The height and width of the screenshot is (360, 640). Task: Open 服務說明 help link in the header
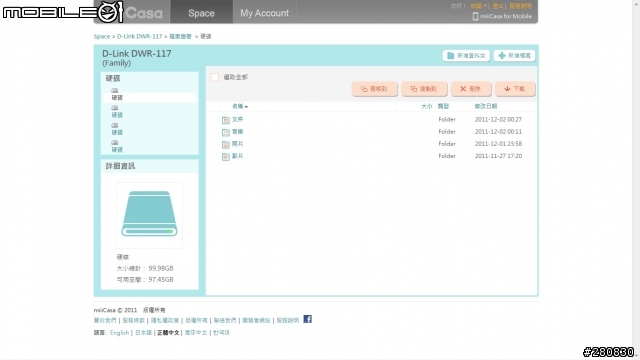pyautogui.click(x=520, y=6)
